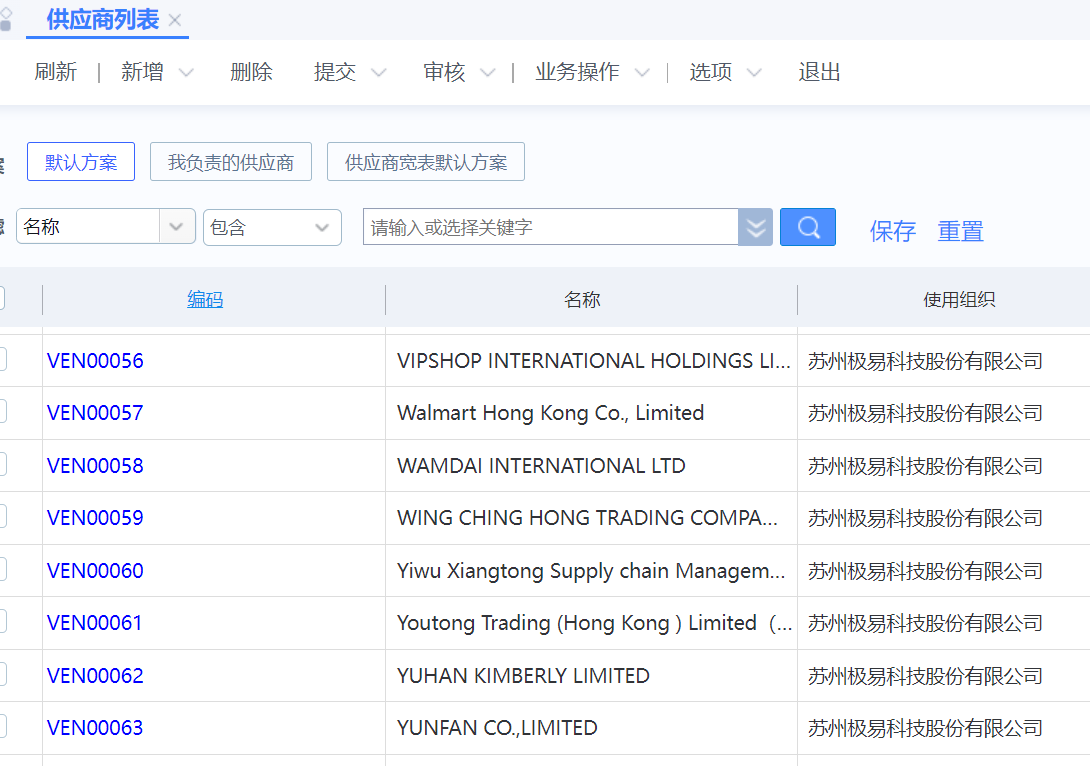Open supplier VEN00058
Viewport: 1090px width, 766px height.
tap(95, 466)
